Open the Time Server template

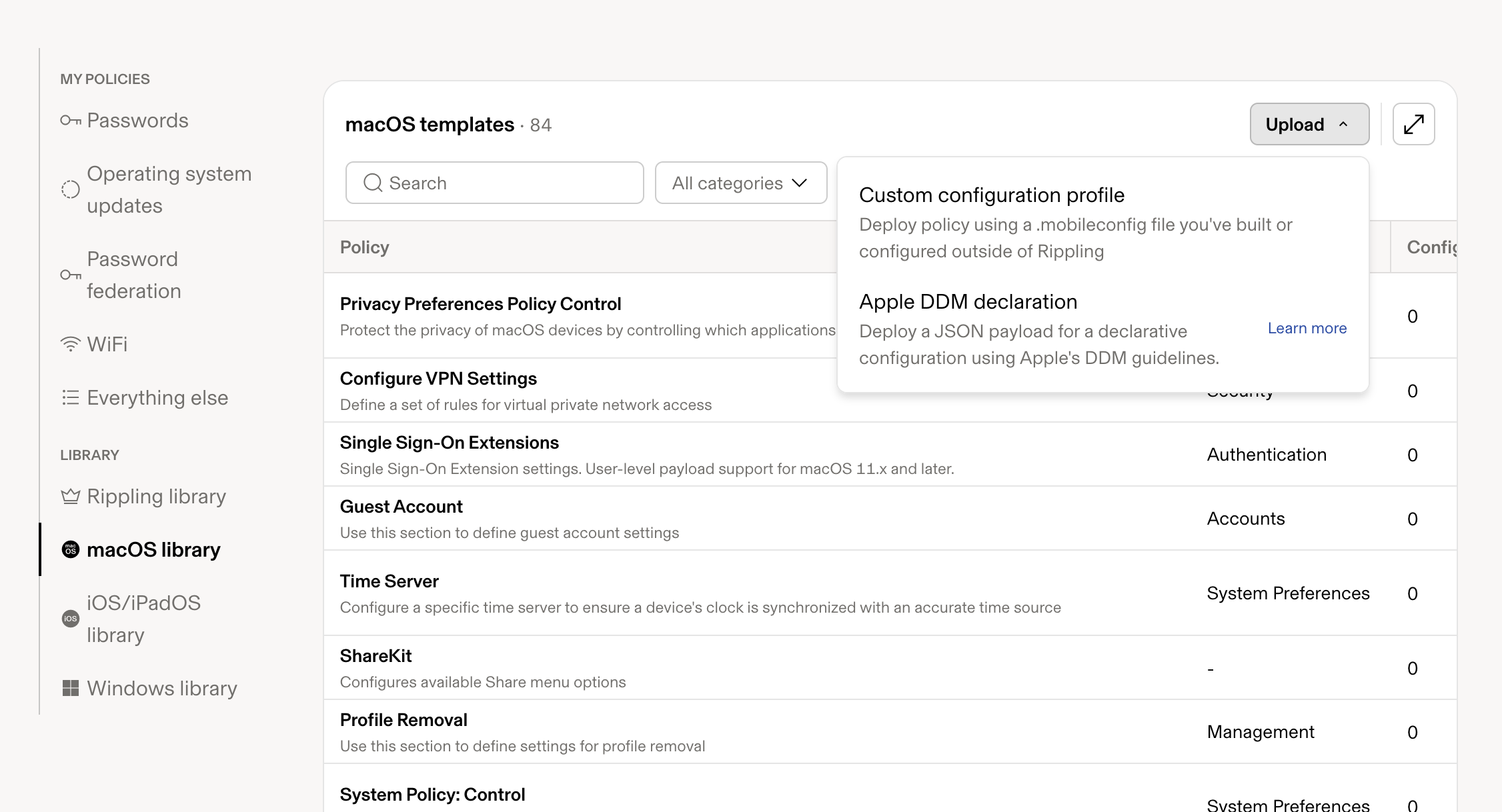tap(389, 581)
